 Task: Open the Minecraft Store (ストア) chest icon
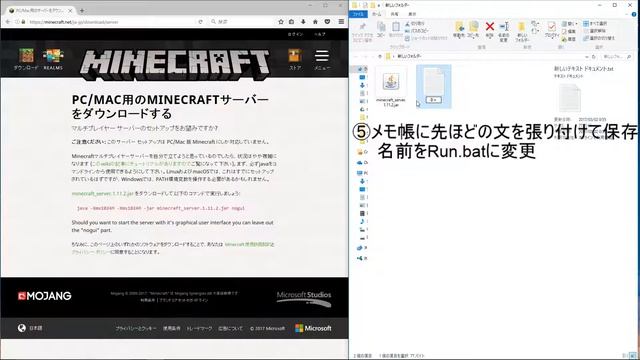point(295,59)
